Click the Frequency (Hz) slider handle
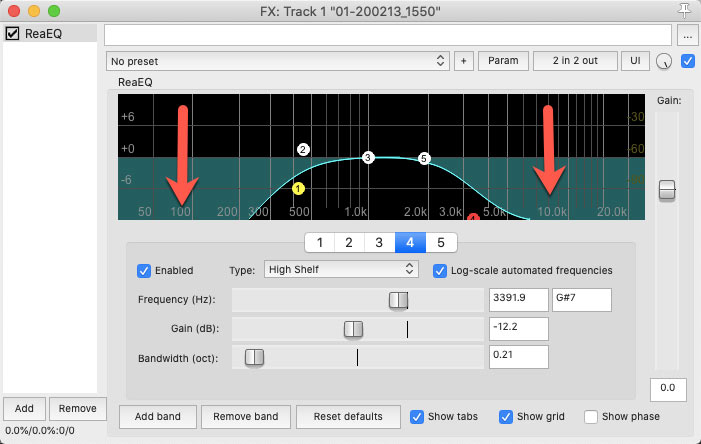 pyautogui.click(x=399, y=300)
